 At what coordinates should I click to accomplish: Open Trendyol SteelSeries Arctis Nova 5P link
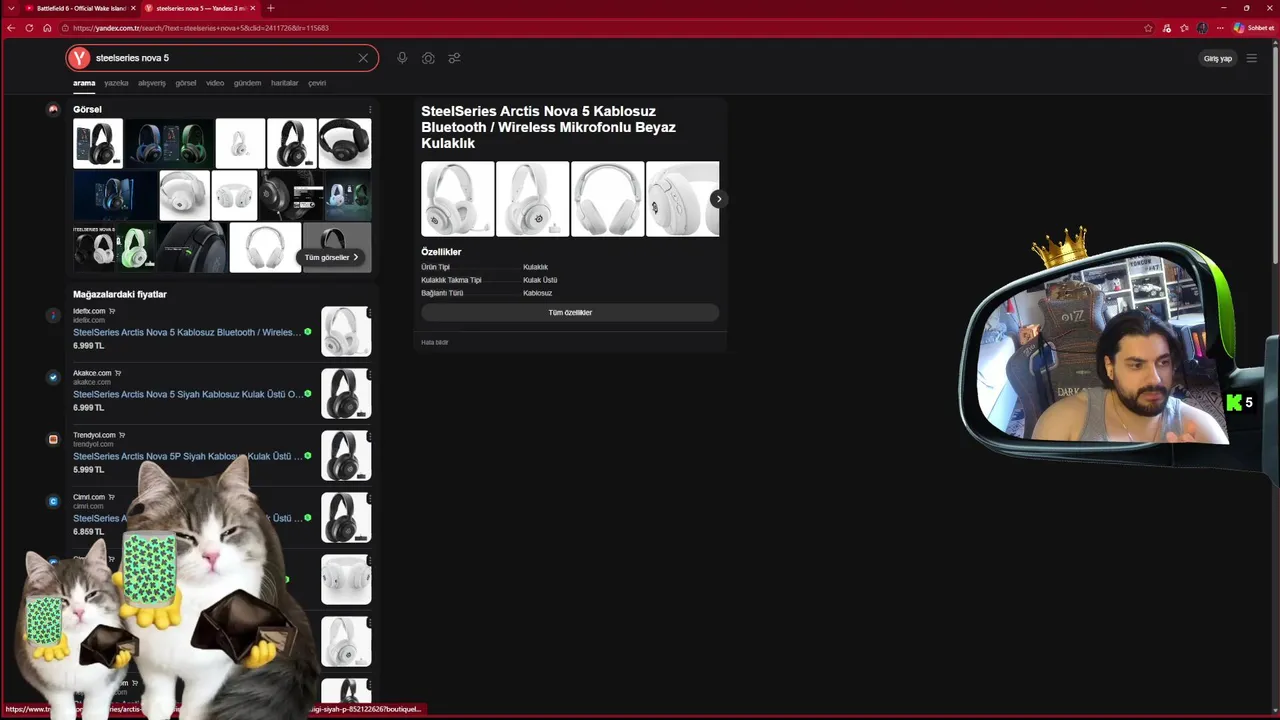187,456
